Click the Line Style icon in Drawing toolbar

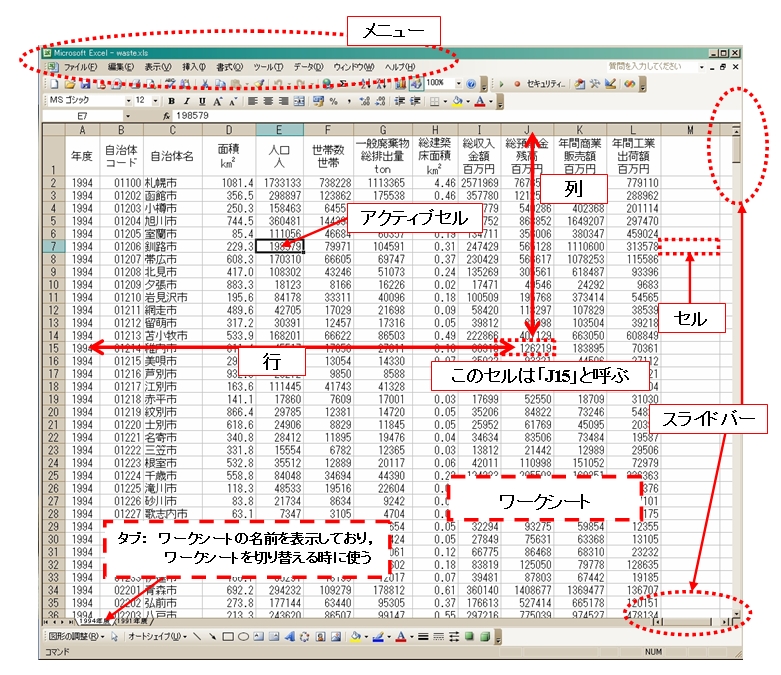(423, 637)
